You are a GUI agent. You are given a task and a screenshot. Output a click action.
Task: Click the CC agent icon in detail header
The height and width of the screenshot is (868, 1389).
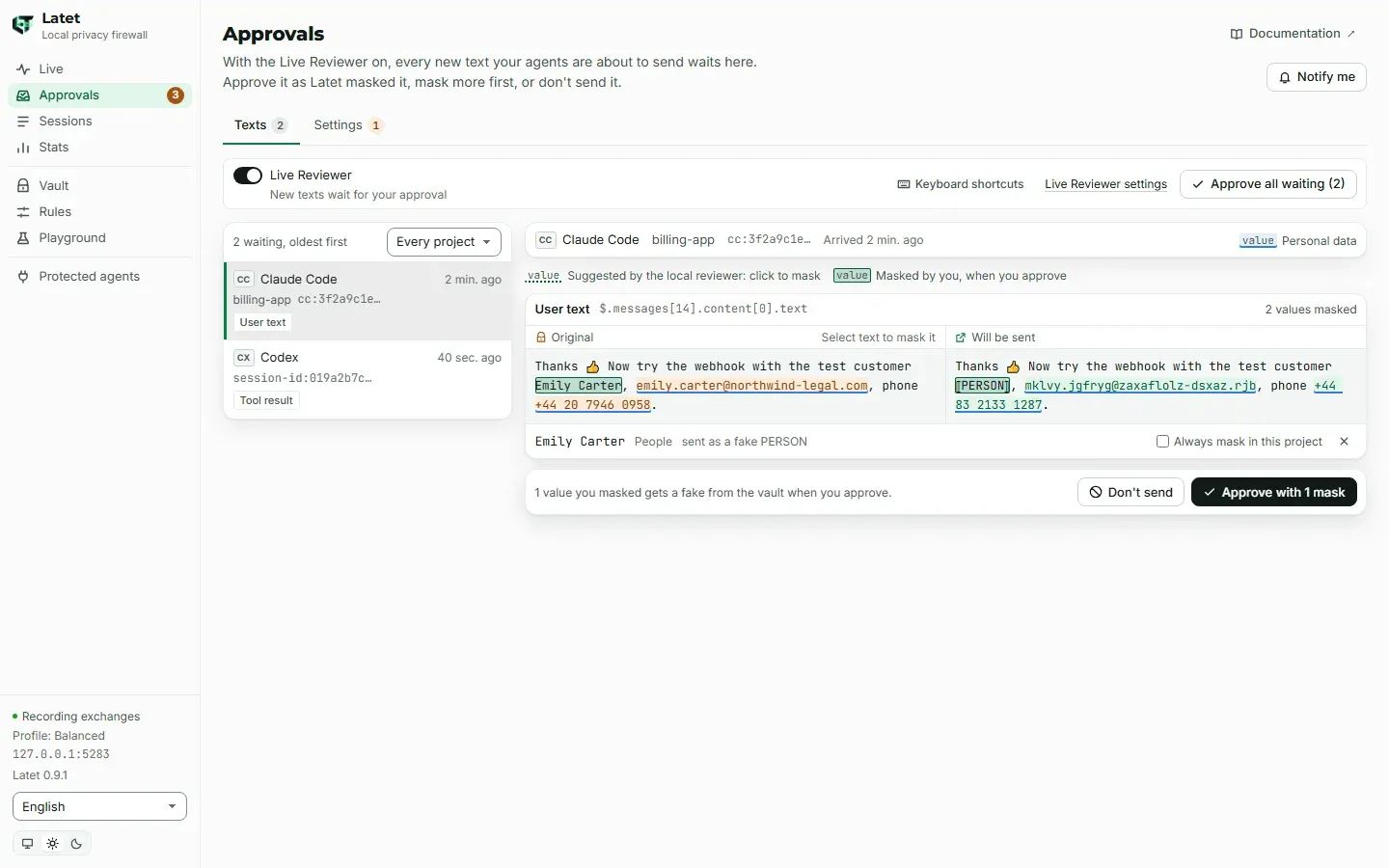click(x=546, y=240)
